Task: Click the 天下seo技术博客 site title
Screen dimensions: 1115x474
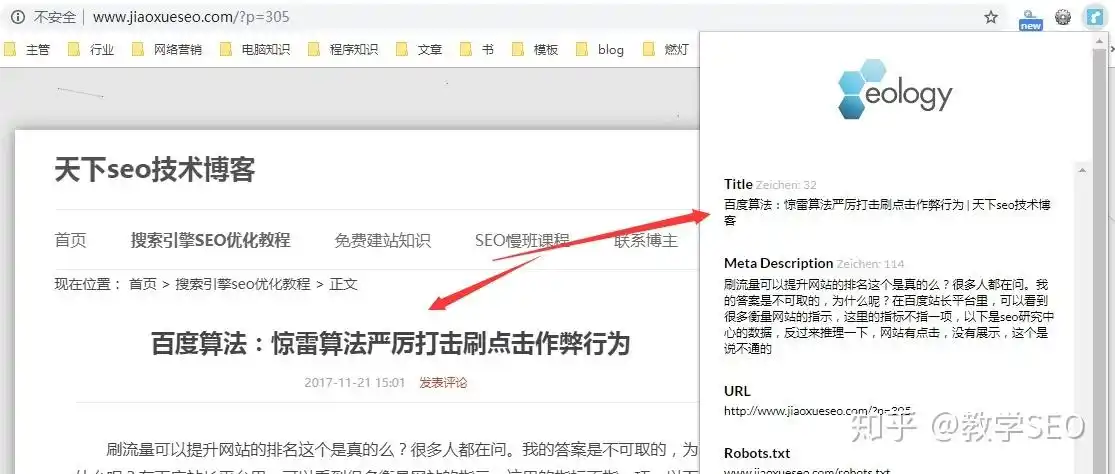Action: [x=155, y=170]
